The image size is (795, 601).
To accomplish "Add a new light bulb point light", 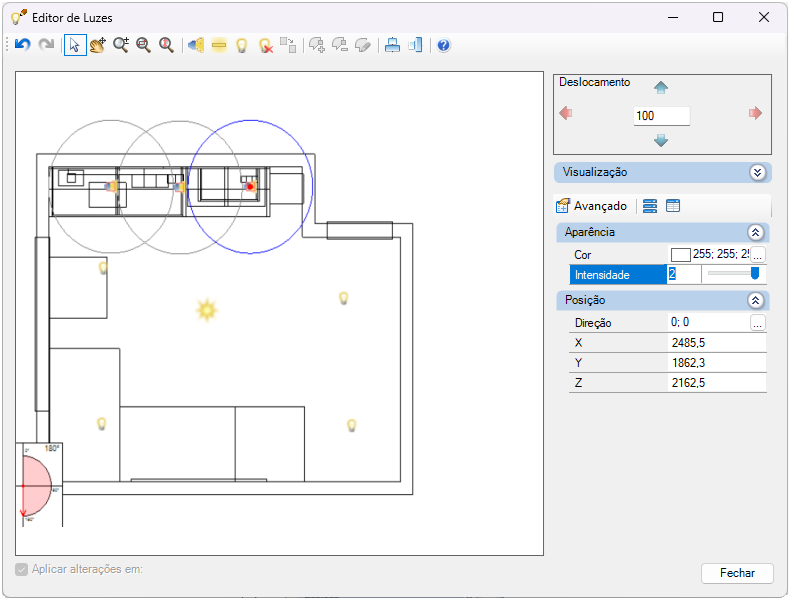I will click(x=242, y=45).
